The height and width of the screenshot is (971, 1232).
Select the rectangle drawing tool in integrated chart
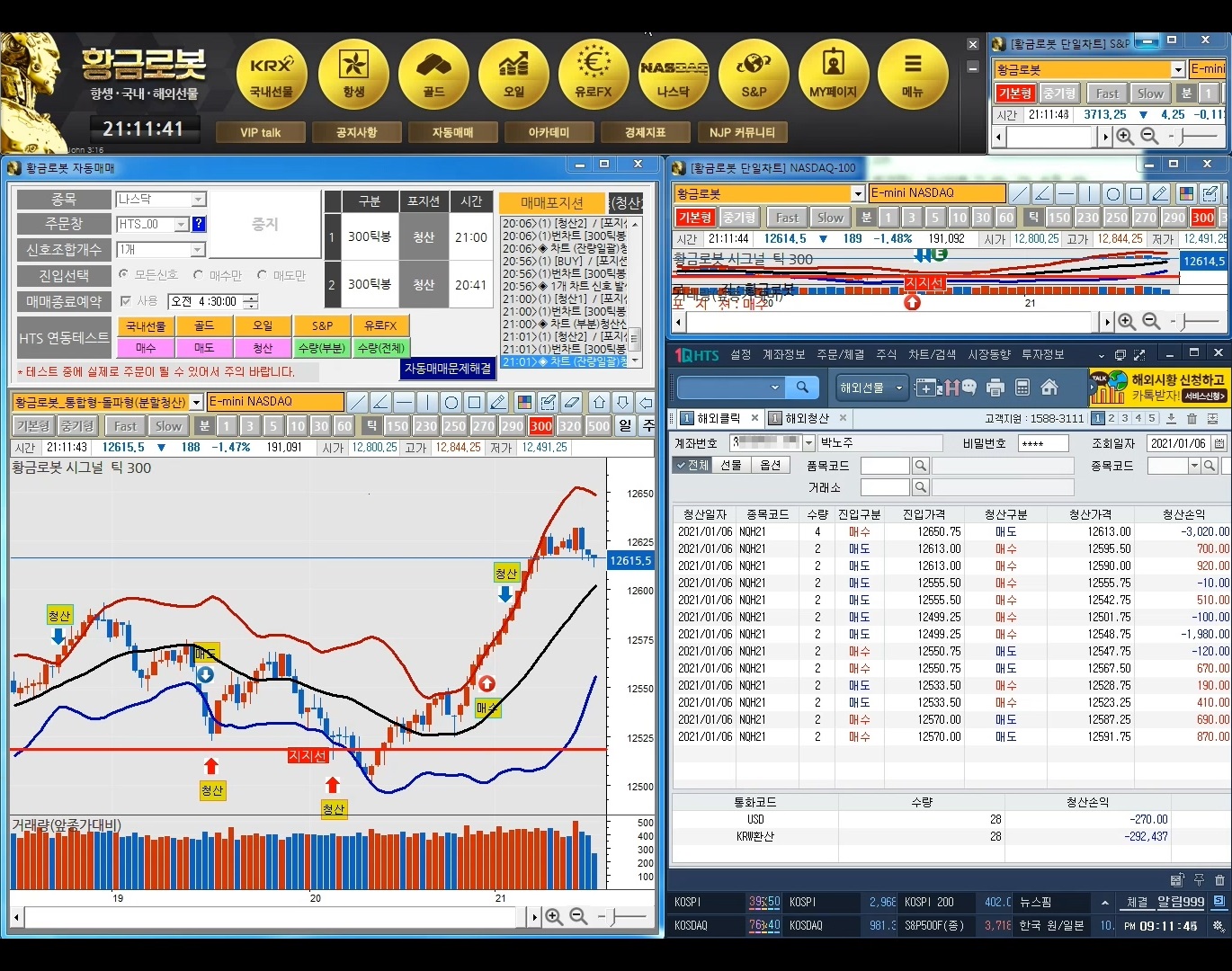pos(474,402)
